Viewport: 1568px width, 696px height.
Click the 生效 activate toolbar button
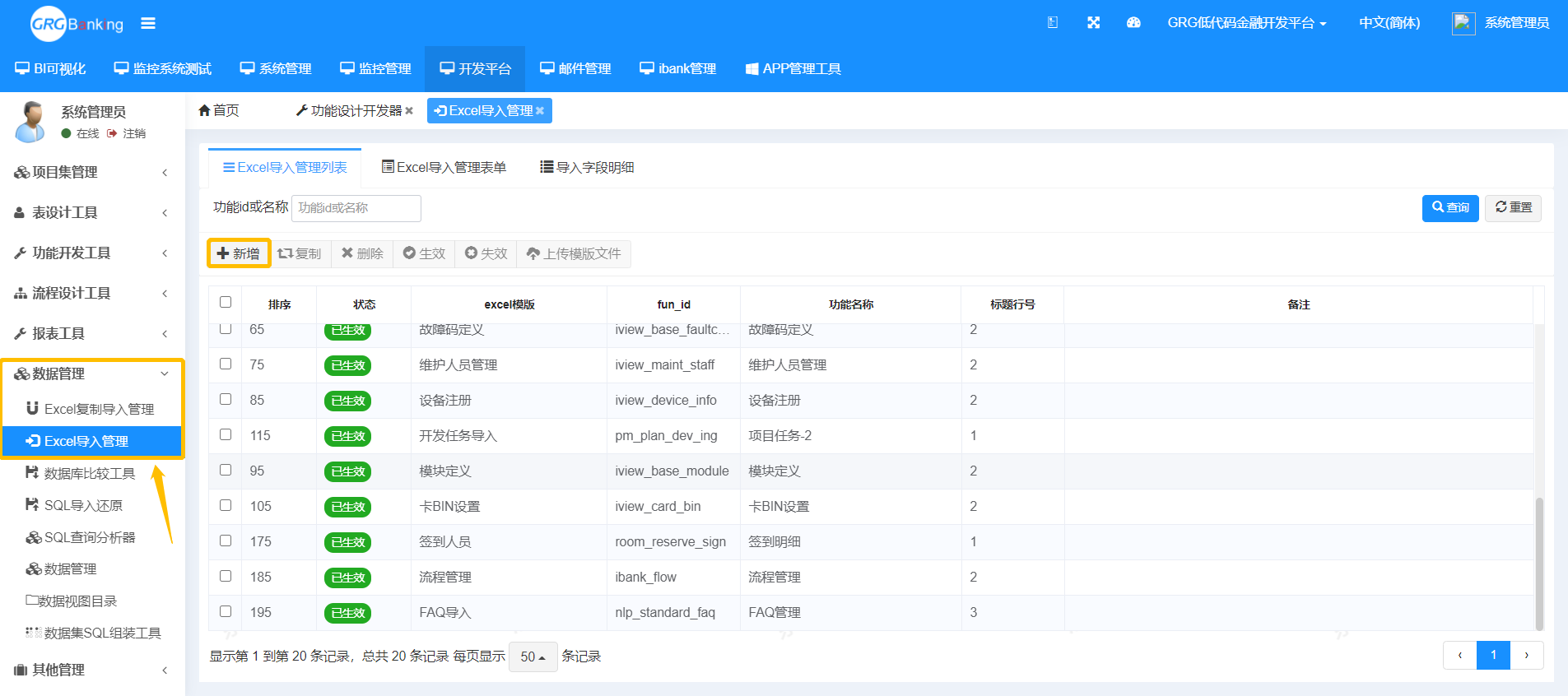click(424, 253)
